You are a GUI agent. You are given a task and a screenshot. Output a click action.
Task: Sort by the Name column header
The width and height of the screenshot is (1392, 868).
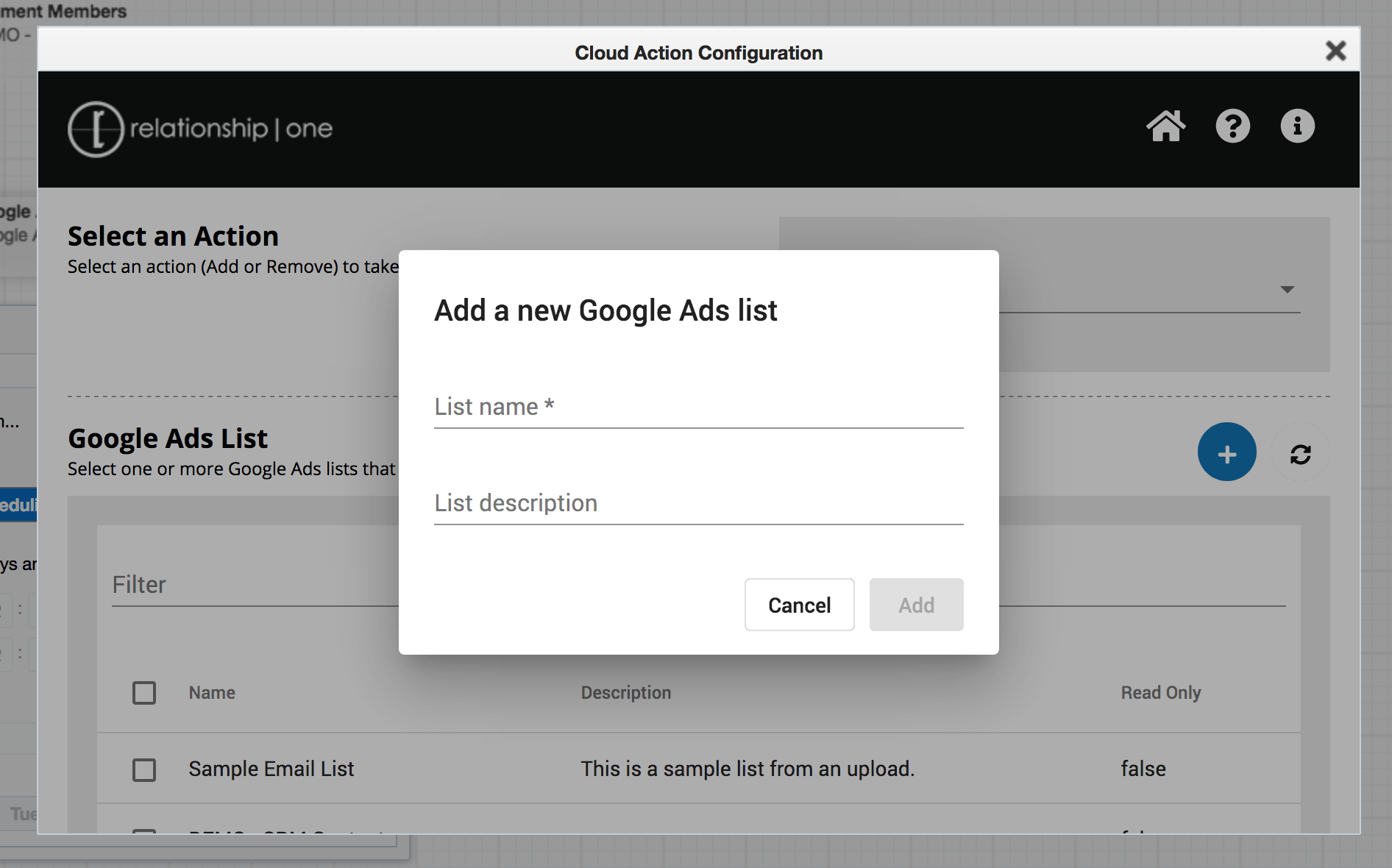(x=212, y=693)
